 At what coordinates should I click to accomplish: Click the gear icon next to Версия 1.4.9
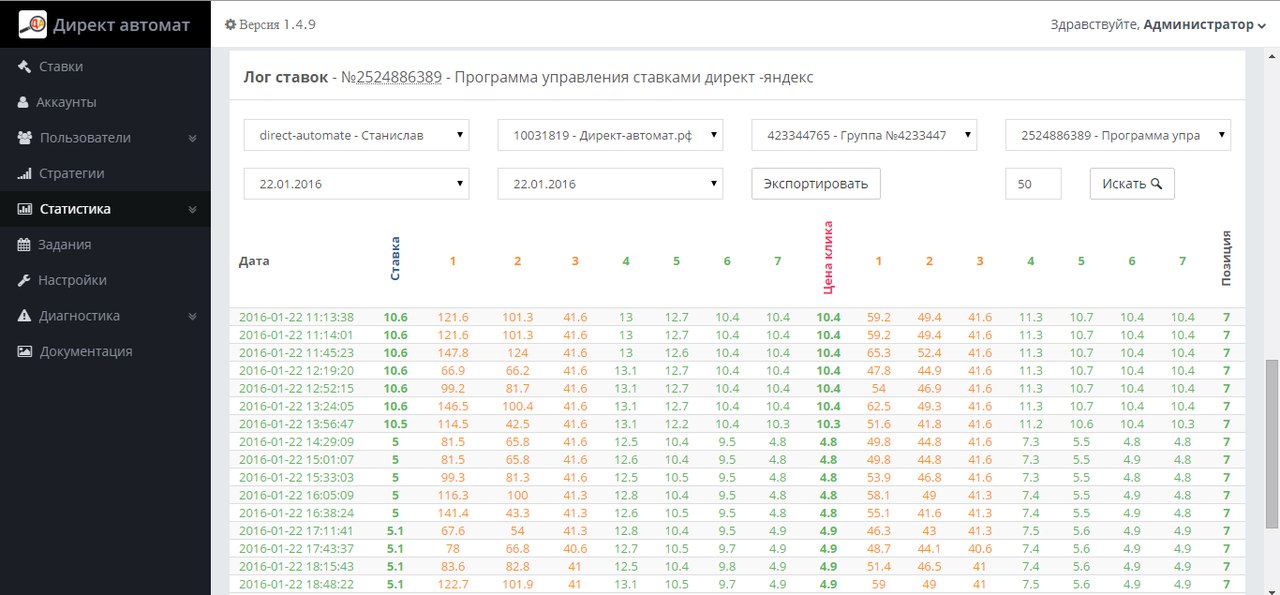(x=230, y=24)
